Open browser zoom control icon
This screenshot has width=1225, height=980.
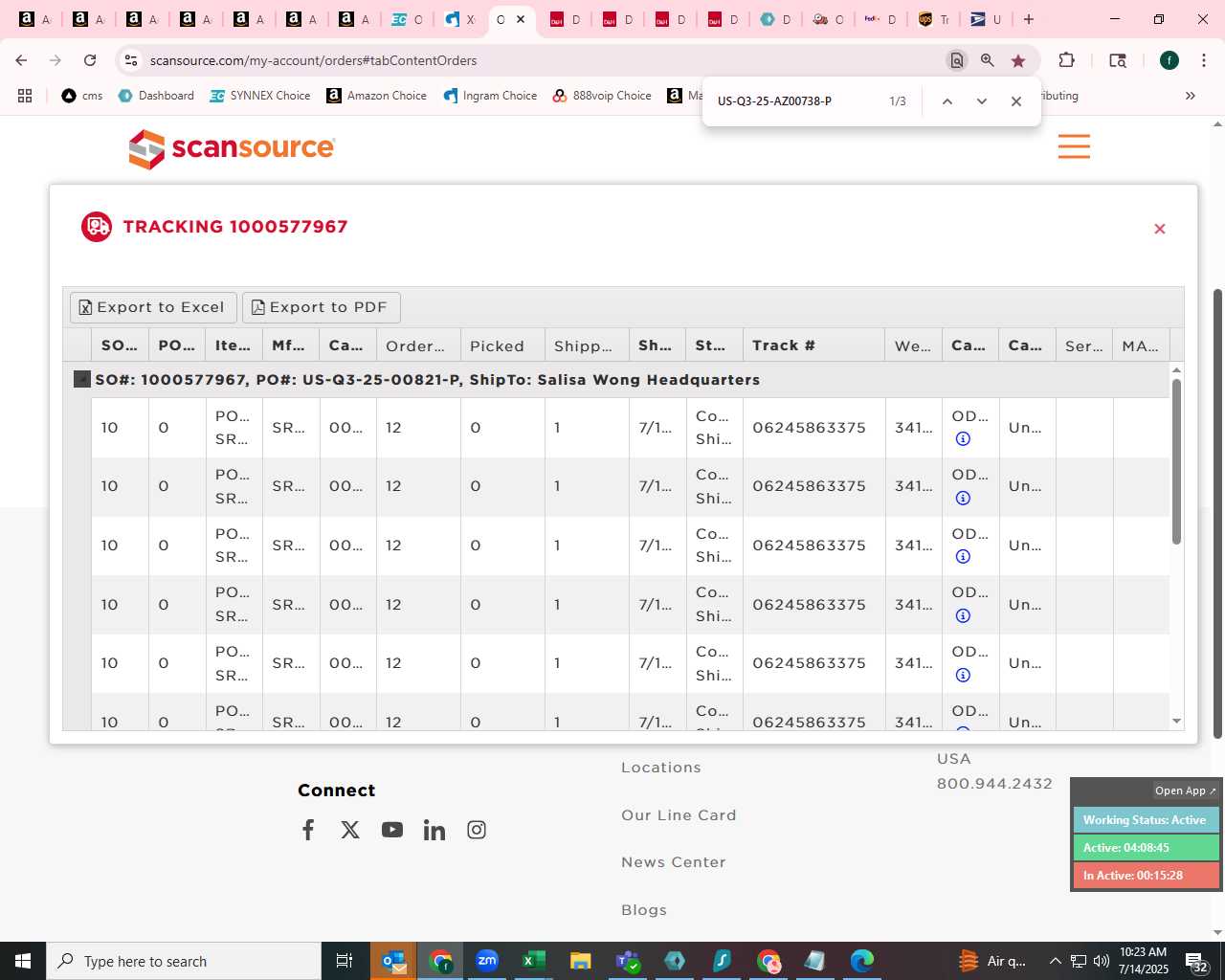988,60
